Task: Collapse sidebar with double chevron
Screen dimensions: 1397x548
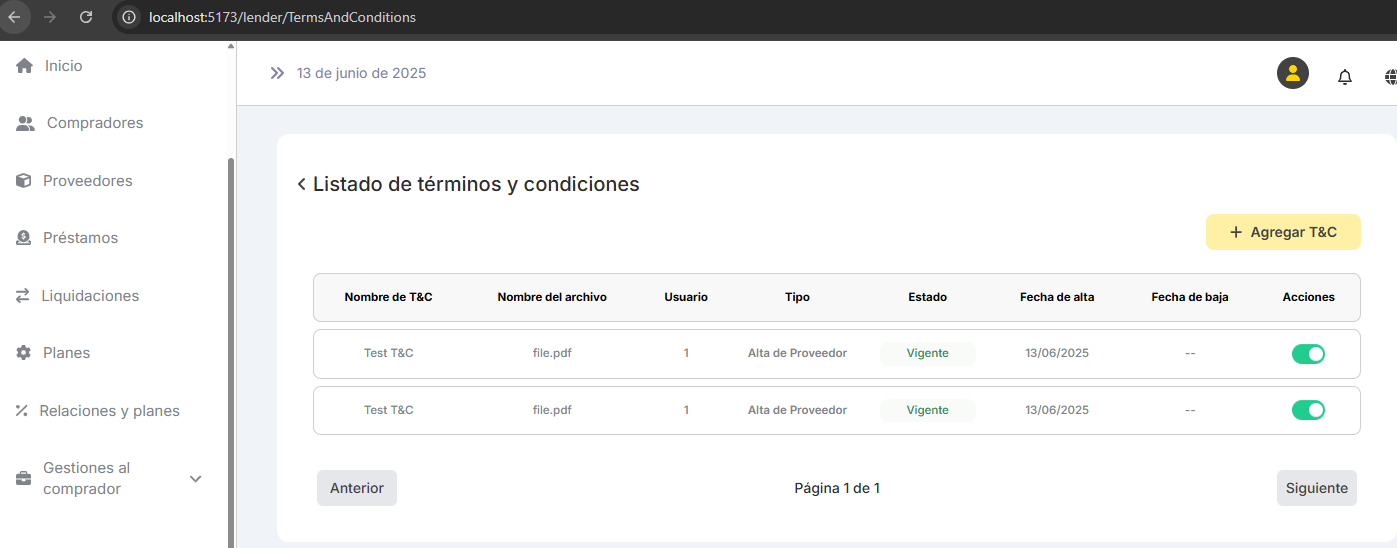Action: [277, 73]
